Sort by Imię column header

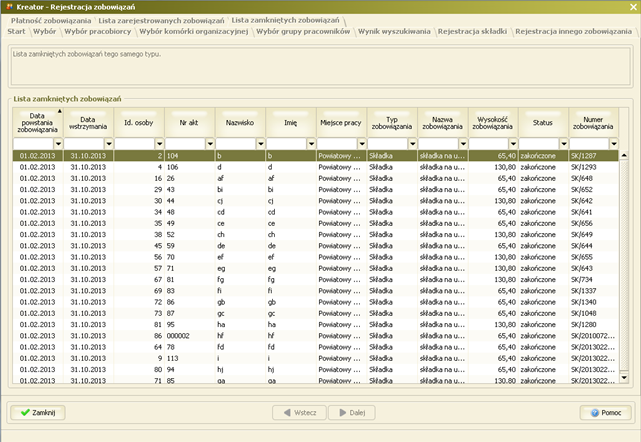291,123
